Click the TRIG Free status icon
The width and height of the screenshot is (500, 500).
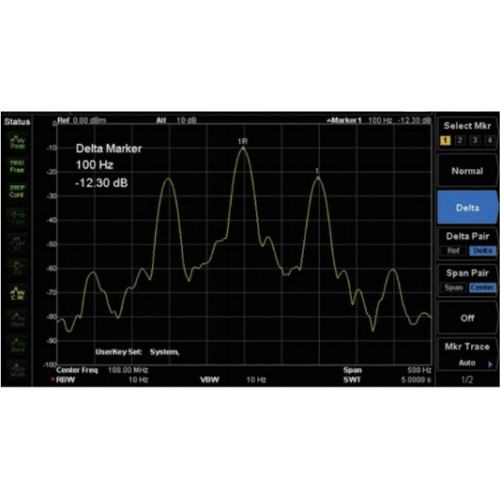17,166
